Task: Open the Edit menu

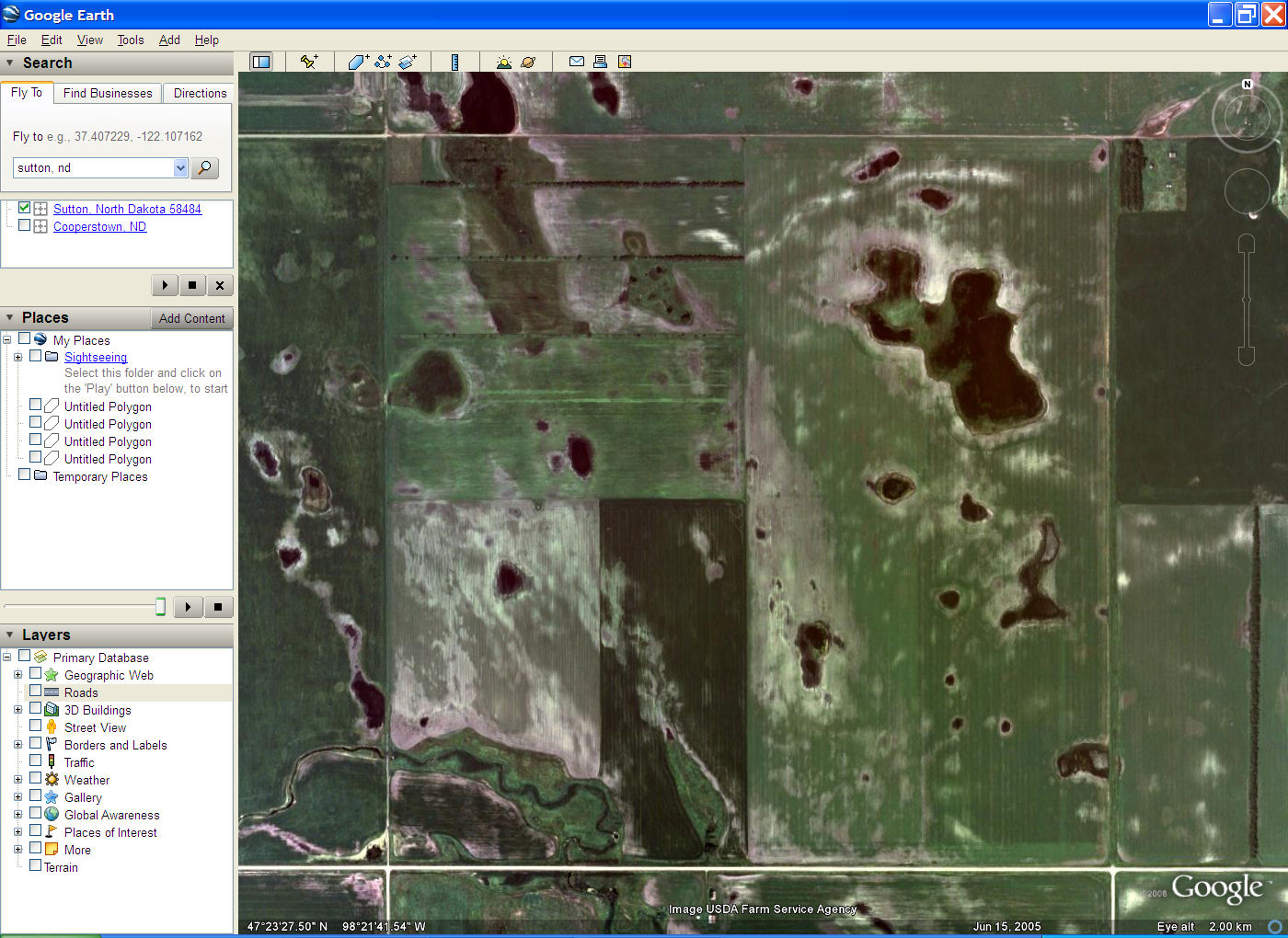Action: click(x=52, y=40)
